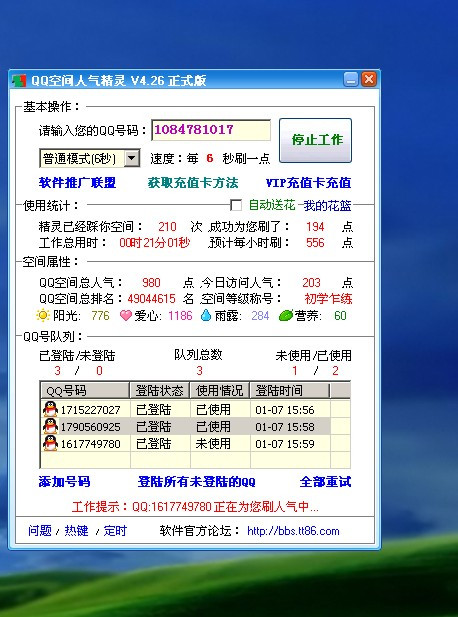Click the login time 01-07 15:59

pos(285,443)
